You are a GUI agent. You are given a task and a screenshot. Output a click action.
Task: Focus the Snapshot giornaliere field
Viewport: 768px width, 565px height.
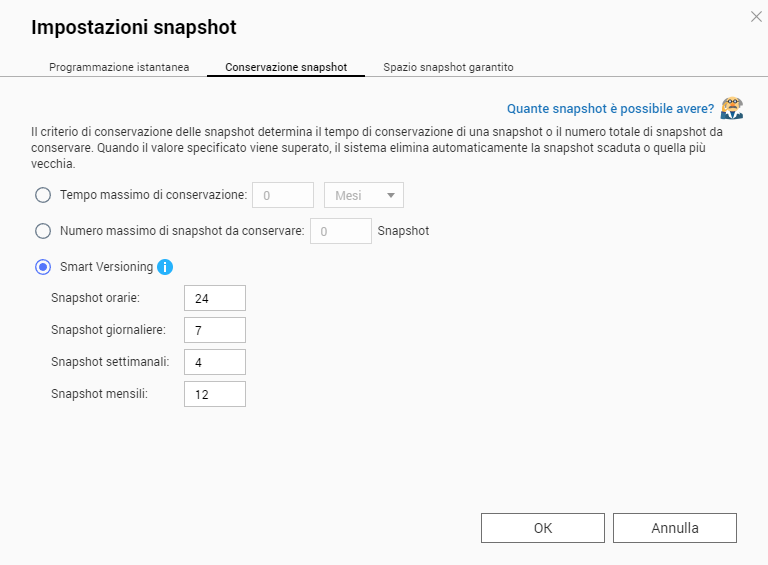(x=214, y=330)
